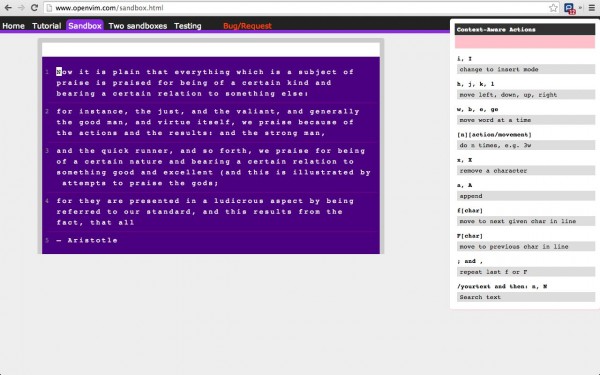Click the 'Search text' entry
Image resolution: width=600 pixels, height=375 pixels.
(526, 297)
